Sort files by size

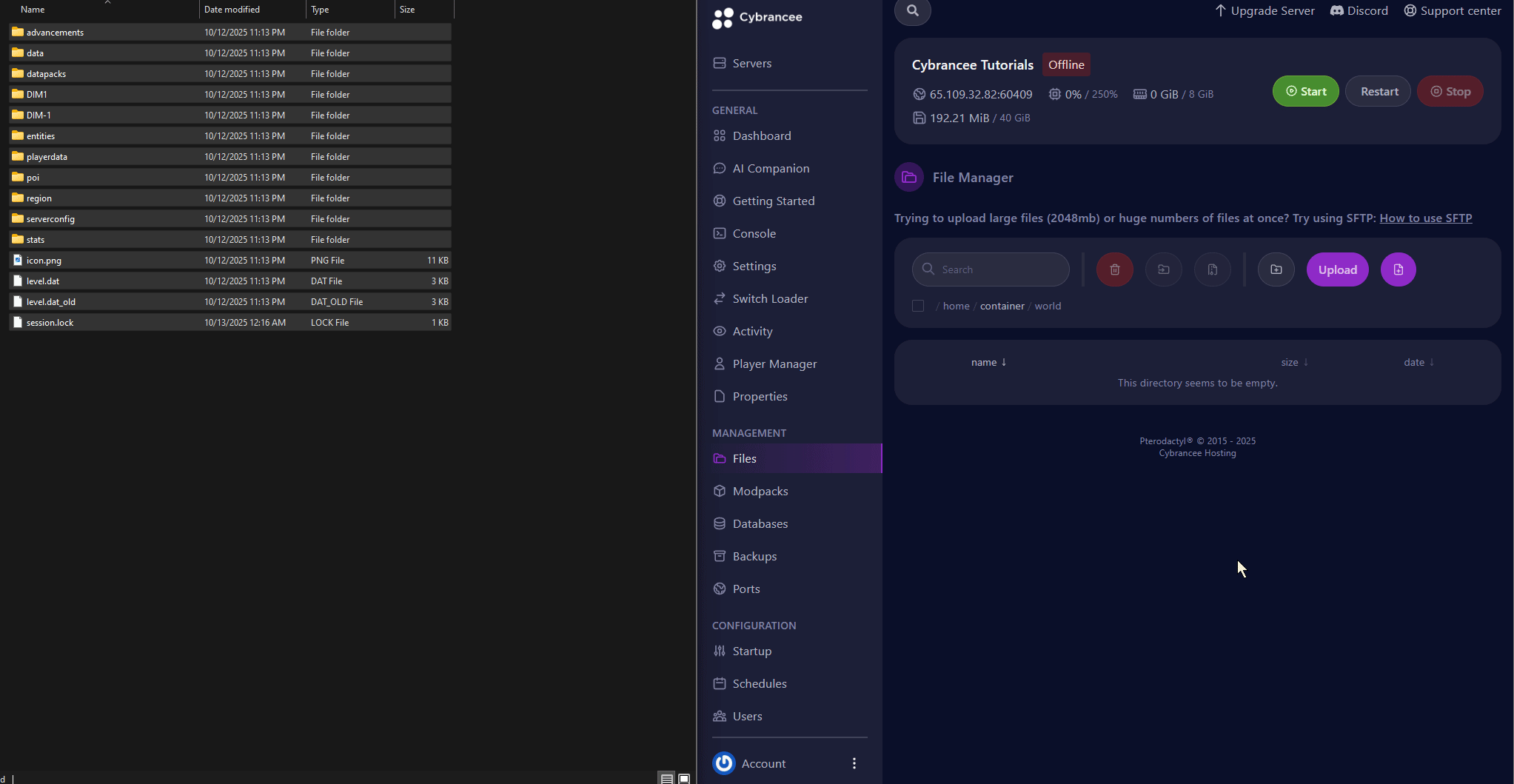[1293, 362]
